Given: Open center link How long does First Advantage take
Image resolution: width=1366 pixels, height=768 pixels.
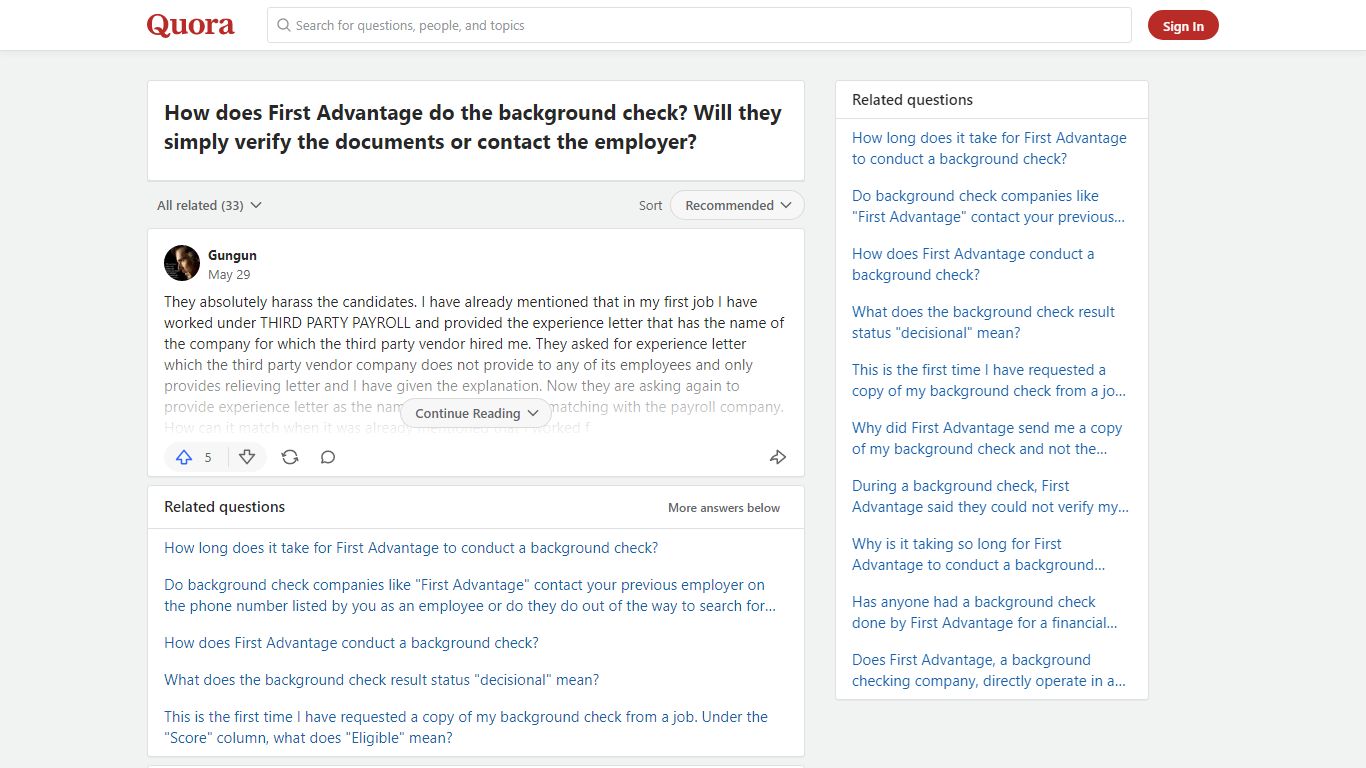Looking at the screenshot, I should tap(411, 548).
